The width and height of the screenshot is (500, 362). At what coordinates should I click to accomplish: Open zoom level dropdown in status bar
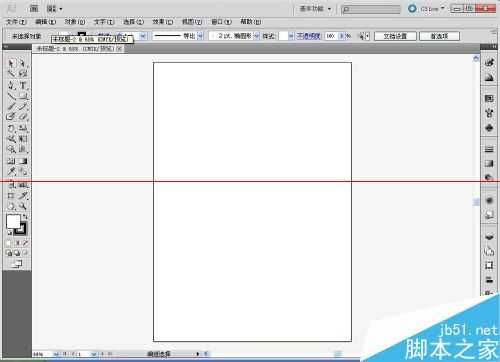point(56,354)
